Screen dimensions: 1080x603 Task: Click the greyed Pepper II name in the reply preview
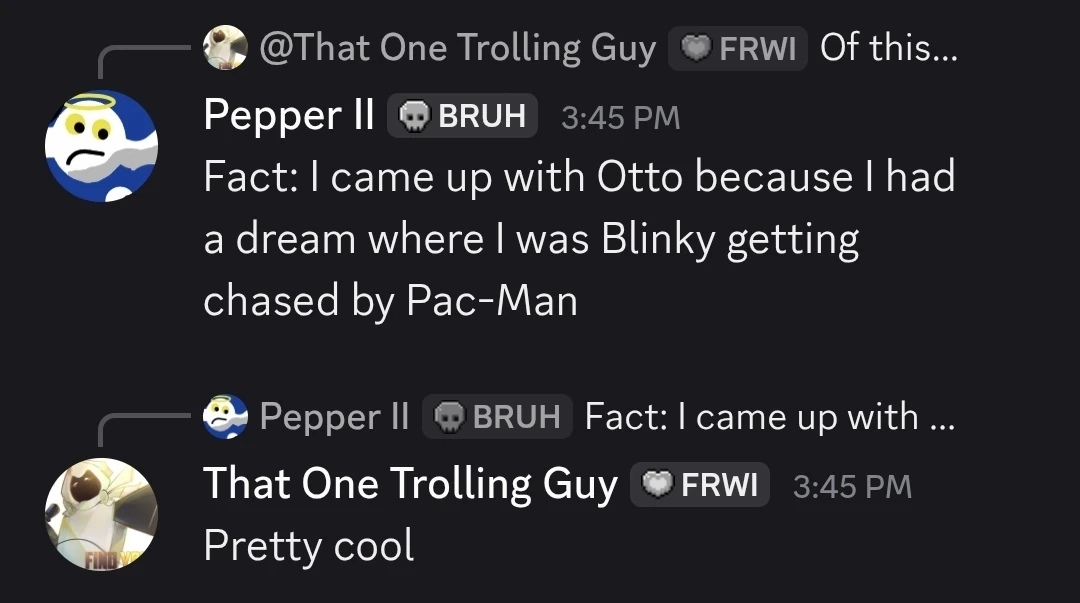point(334,416)
